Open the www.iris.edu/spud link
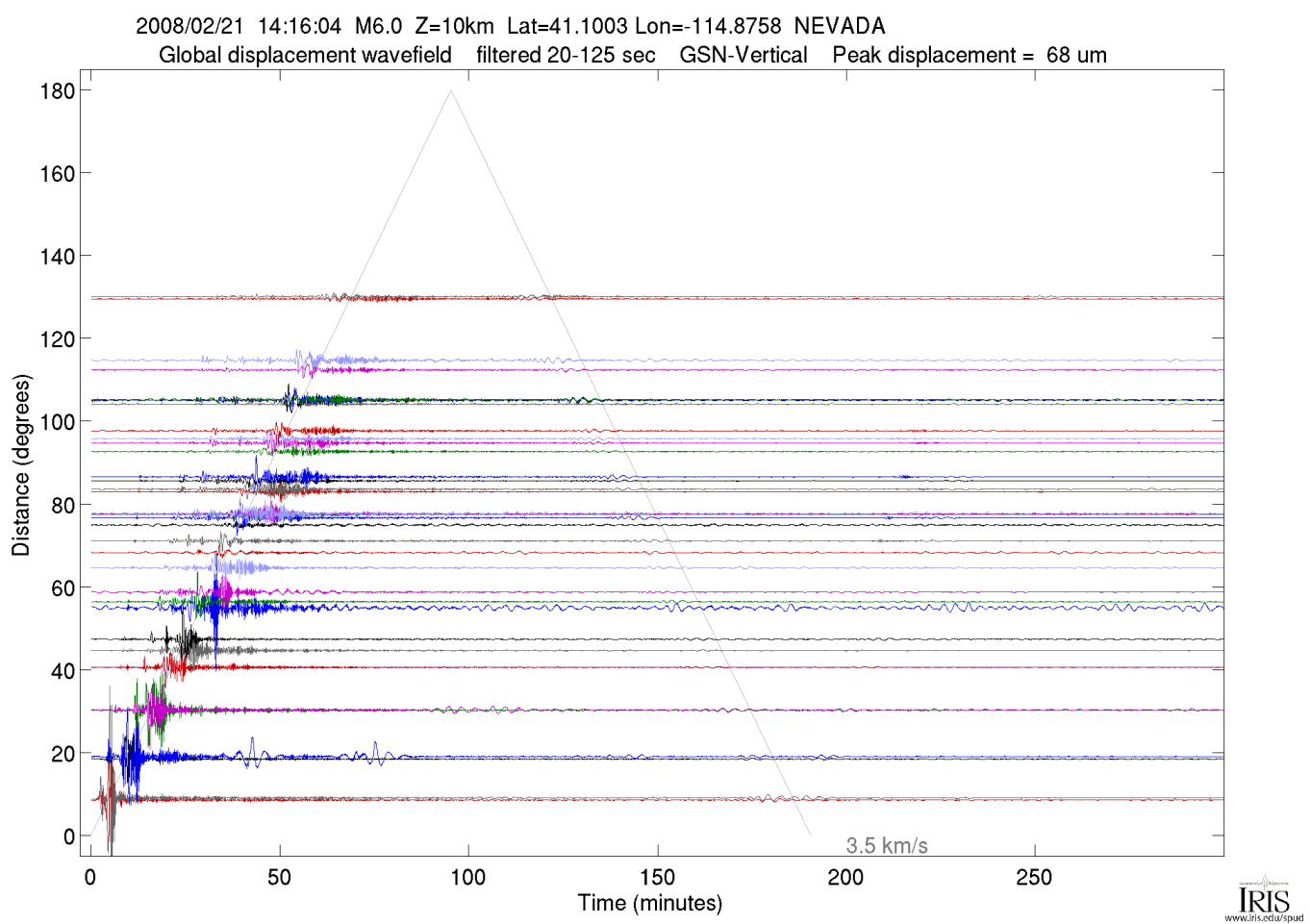The image size is (1310, 924). pos(1264,918)
